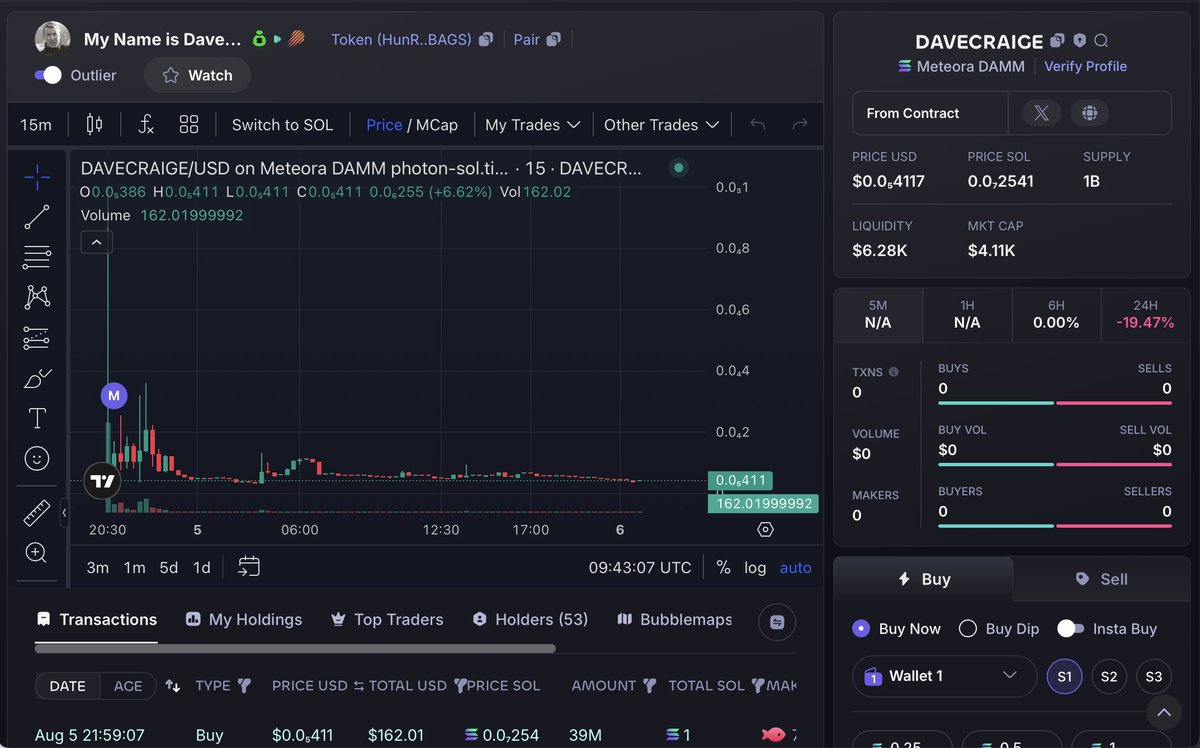Image resolution: width=1200 pixels, height=748 pixels.
Task: Collapse the chart legend with the chevron
Action: click(x=96, y=242)
